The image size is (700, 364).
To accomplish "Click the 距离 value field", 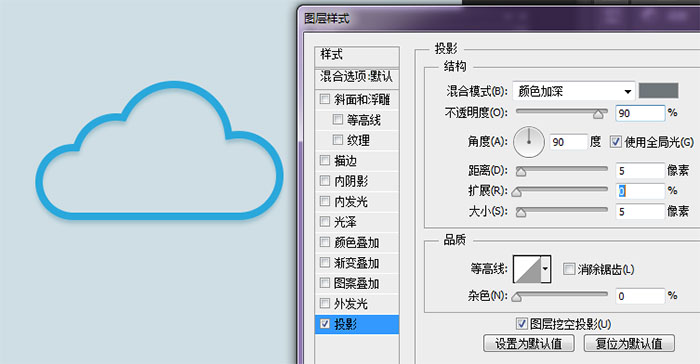I will [640, 171].
